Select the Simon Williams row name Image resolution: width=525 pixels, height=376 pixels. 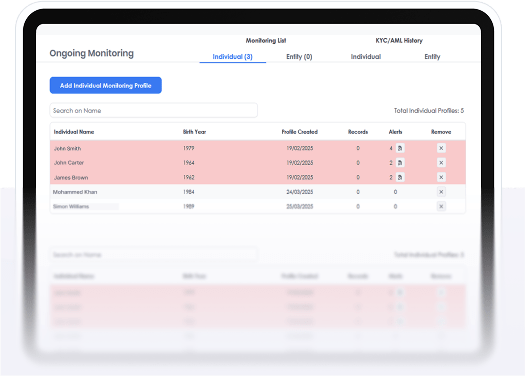tap(71, 206)
